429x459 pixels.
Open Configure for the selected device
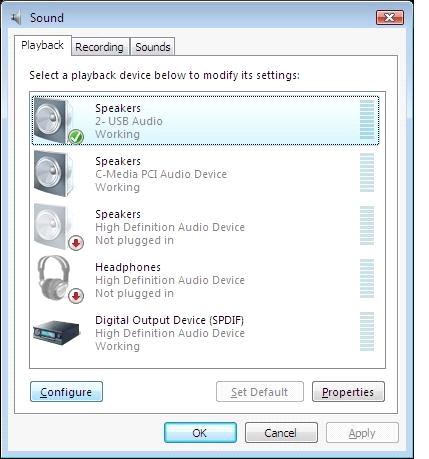[x=66, y=392]
